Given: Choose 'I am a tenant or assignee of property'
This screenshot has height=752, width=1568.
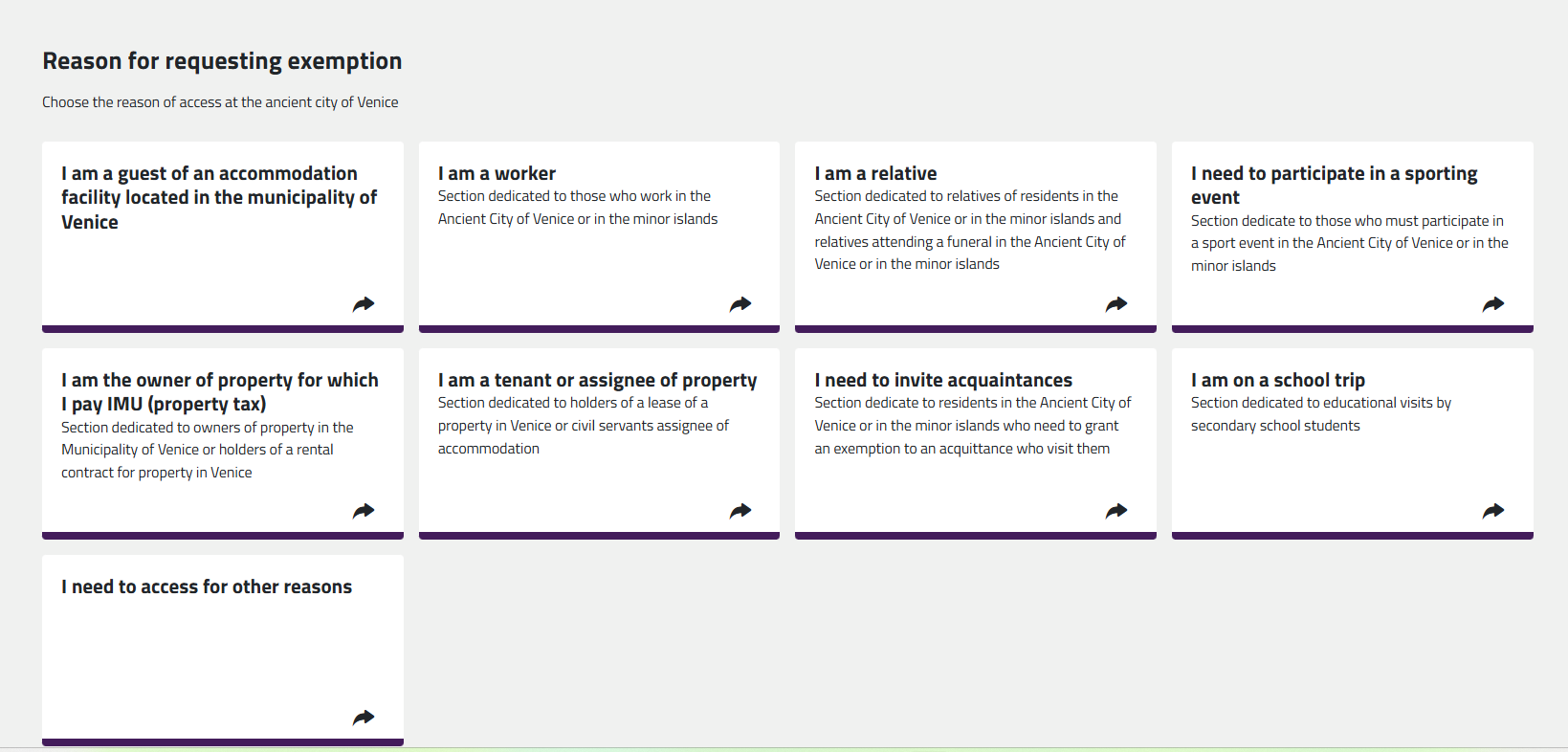Looking at the screenshot, I should coord(597,380).
